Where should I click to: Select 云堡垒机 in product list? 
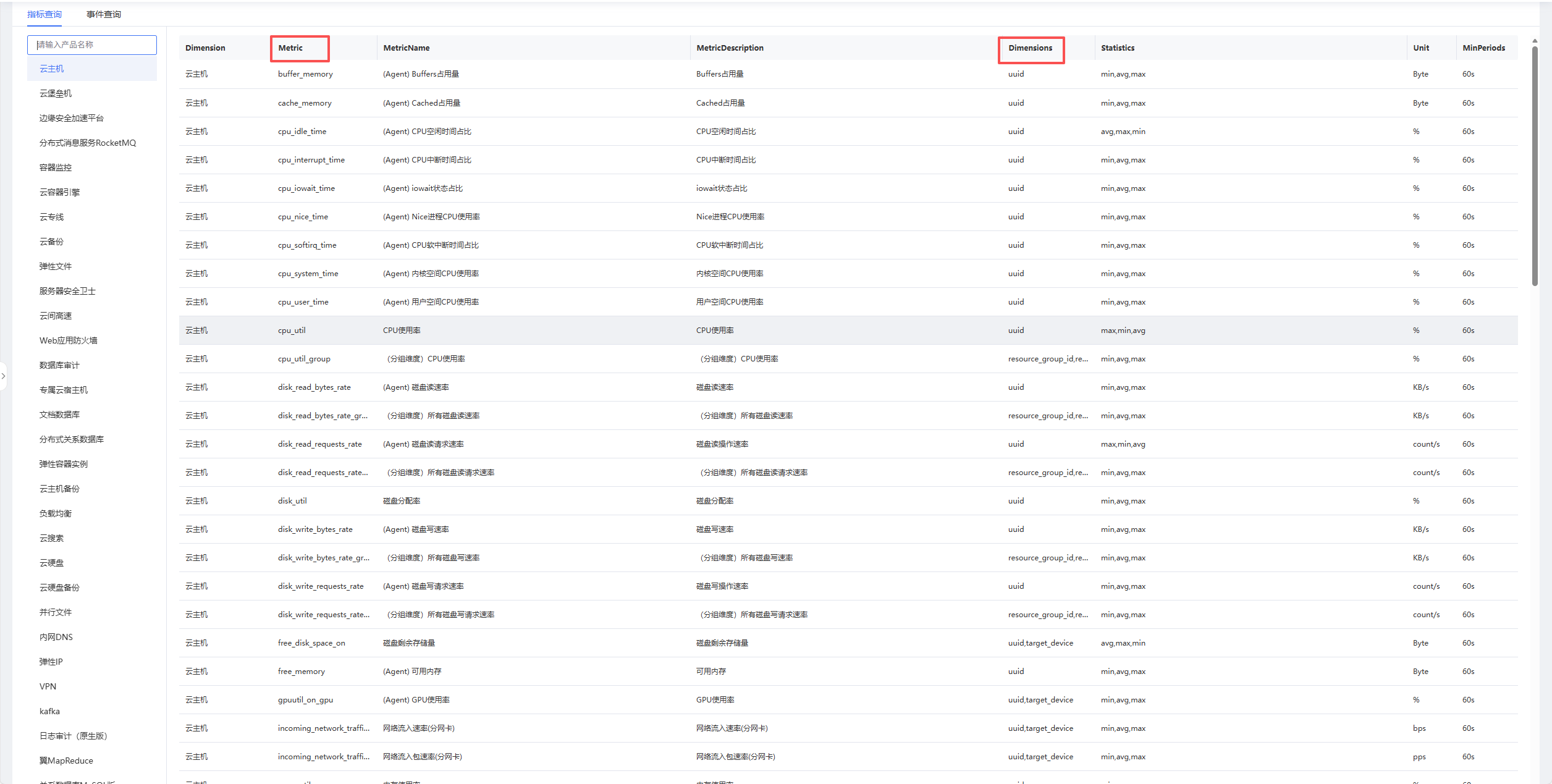pos(56,93)
